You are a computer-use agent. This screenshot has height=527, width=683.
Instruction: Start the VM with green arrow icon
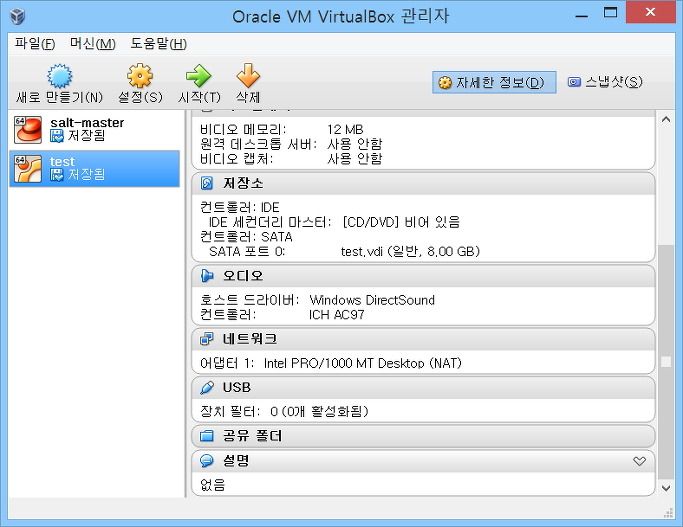[199, 76]
